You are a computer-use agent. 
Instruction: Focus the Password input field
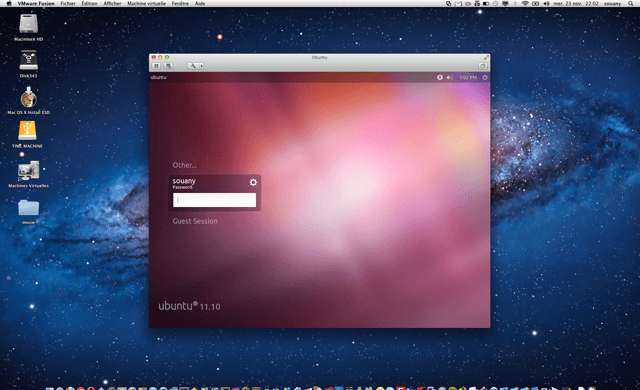tap(214, 200)
